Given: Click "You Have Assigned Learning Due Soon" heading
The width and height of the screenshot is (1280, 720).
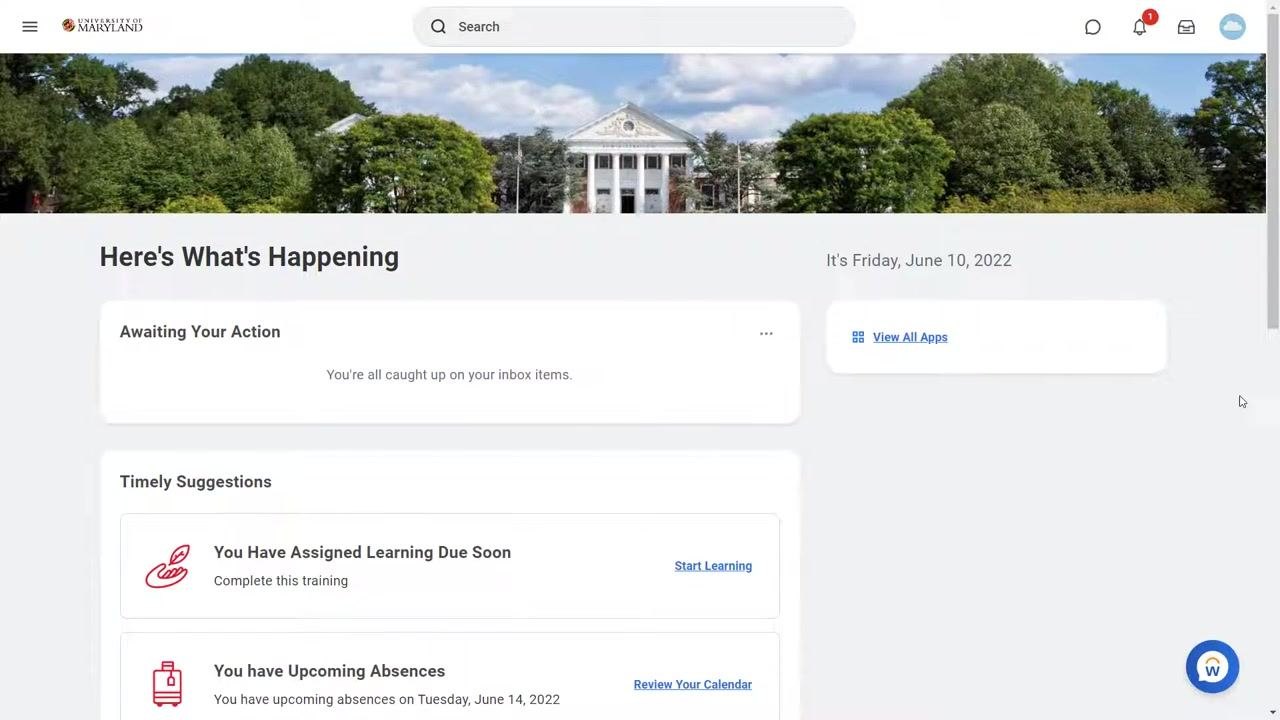Looking at the screenshot, I should pyautogui.click(x=362, y=552).
